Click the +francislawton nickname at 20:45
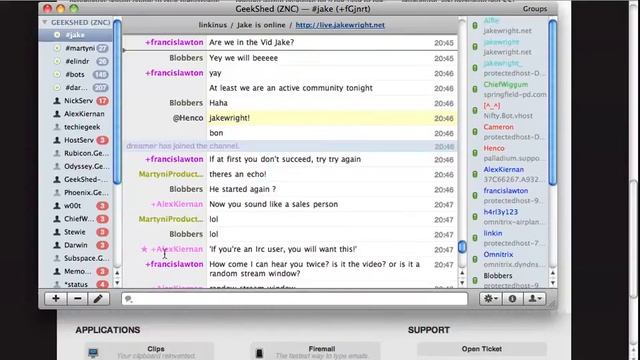This screenshot has height=360, width=640. coord(174,42)
